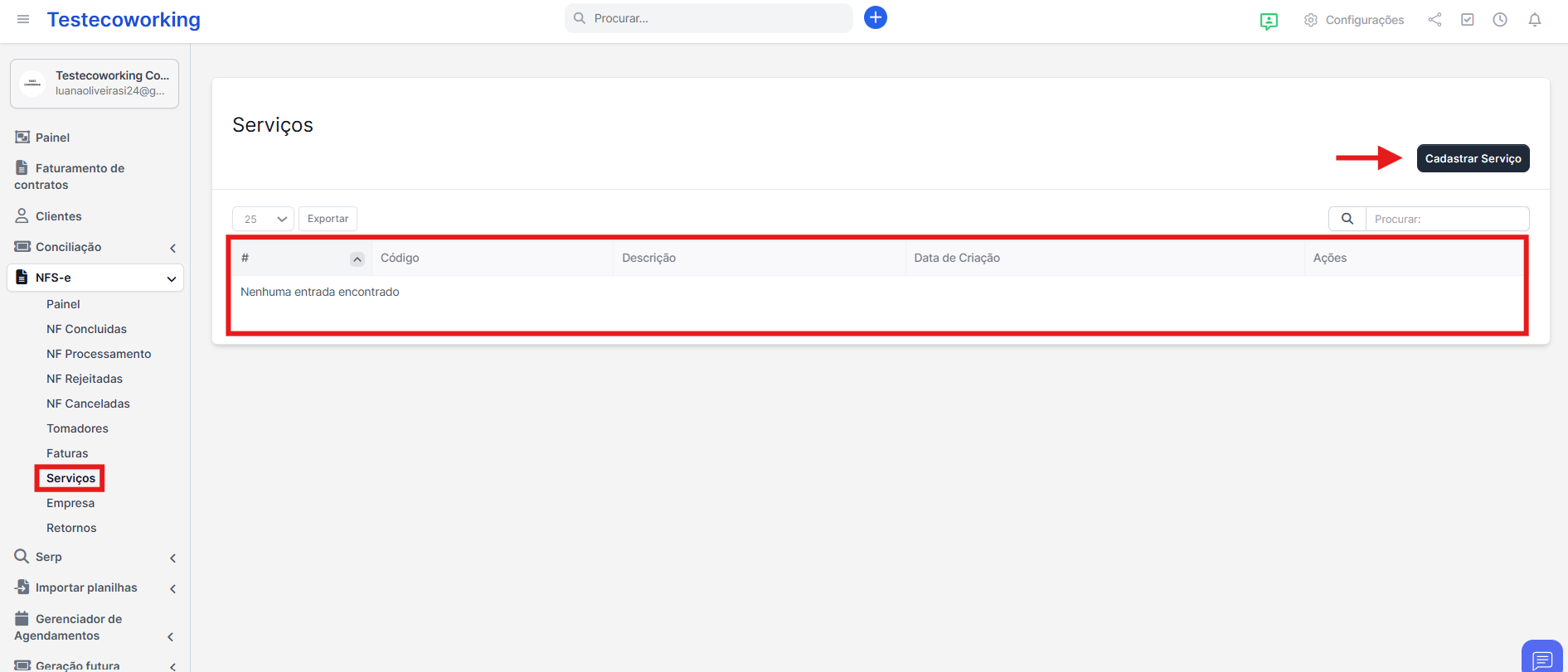
Task: Click the hamburger menu icon
Action: click(23, 19)
